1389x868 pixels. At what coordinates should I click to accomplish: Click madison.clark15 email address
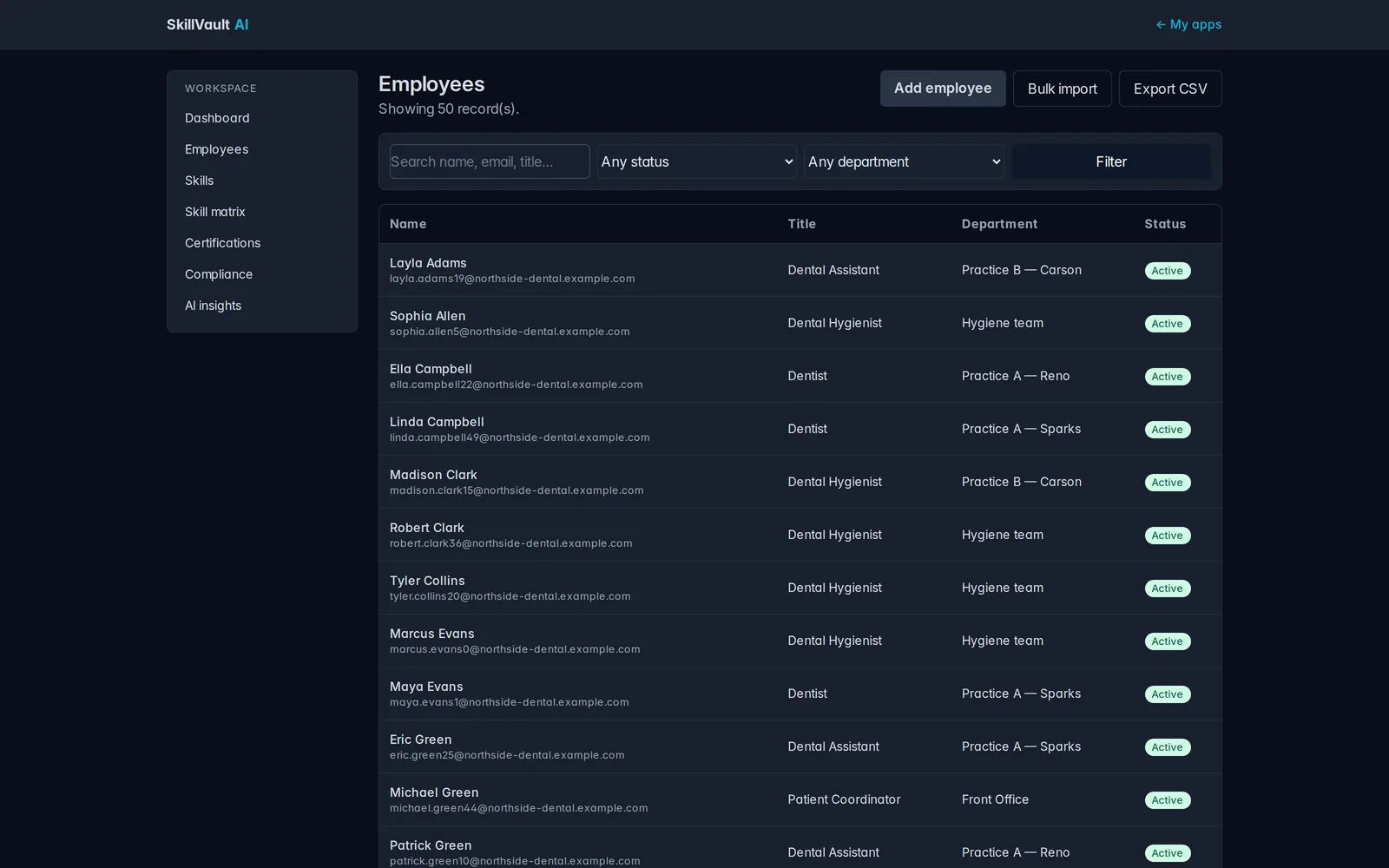point(517,490)
